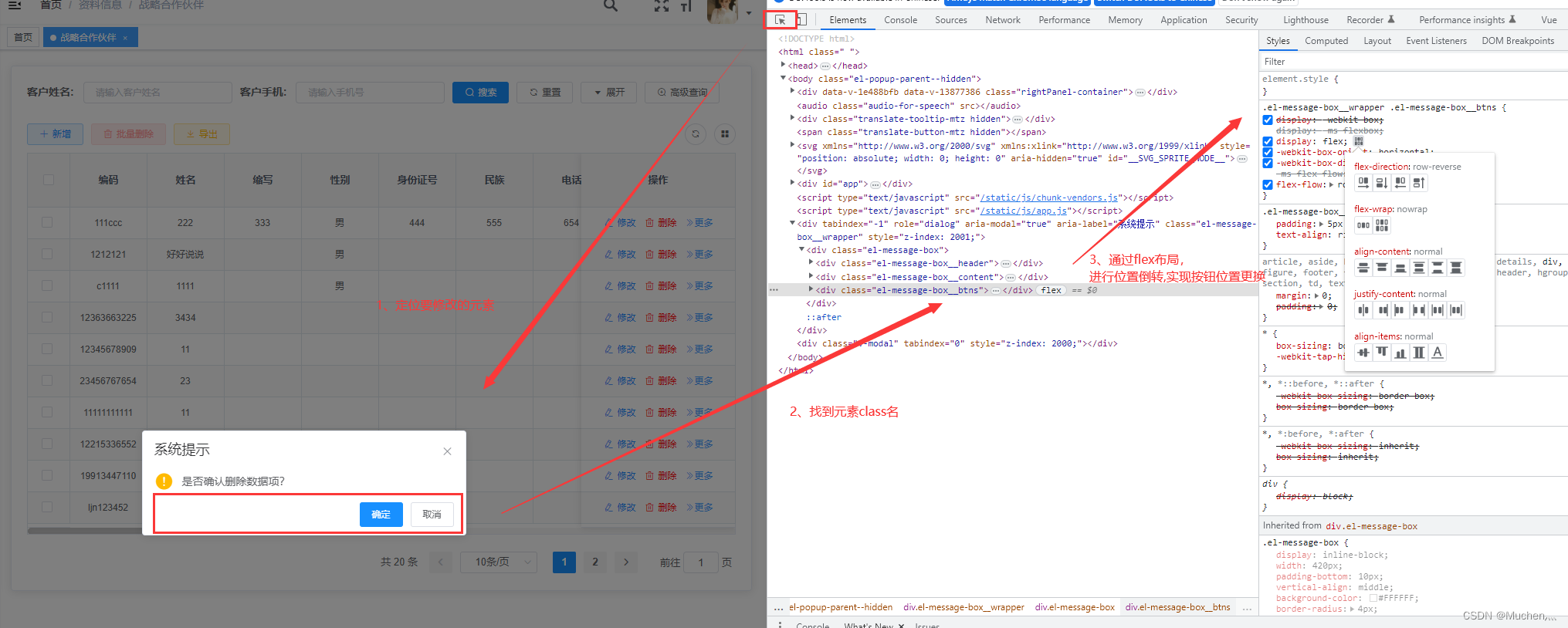Set flex-direction to row-reverse
Screen dimensions: 1568x628
(x=1400, y=183)
